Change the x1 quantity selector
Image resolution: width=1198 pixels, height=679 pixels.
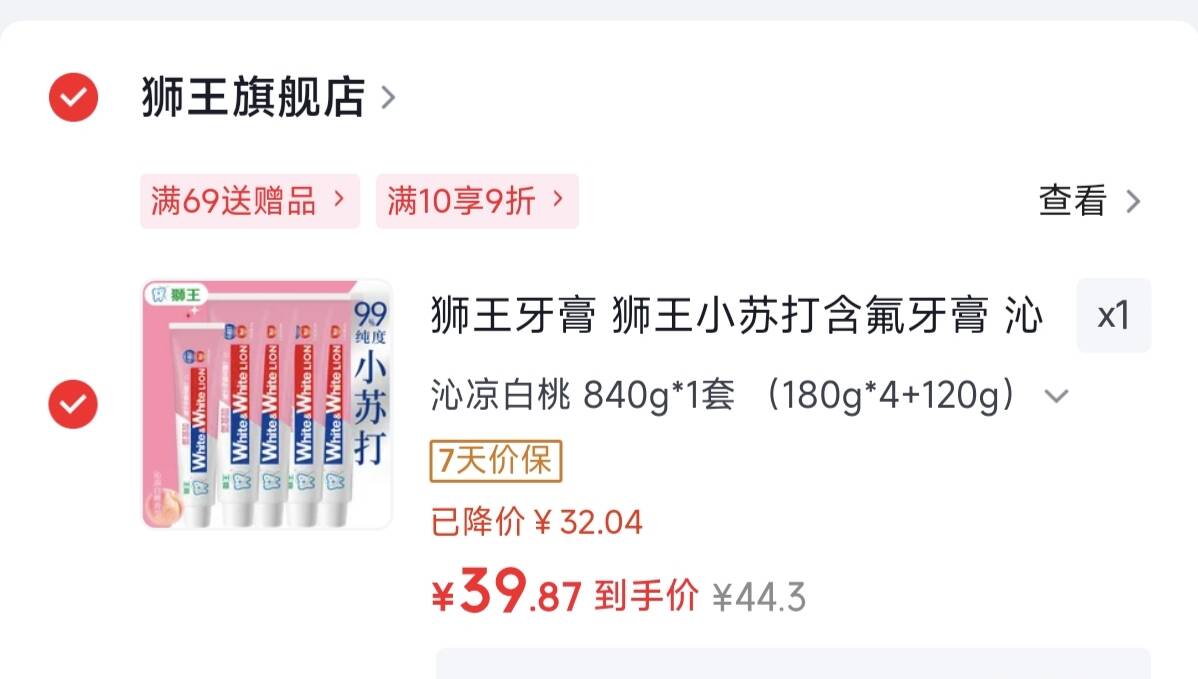click(1113, 315)
